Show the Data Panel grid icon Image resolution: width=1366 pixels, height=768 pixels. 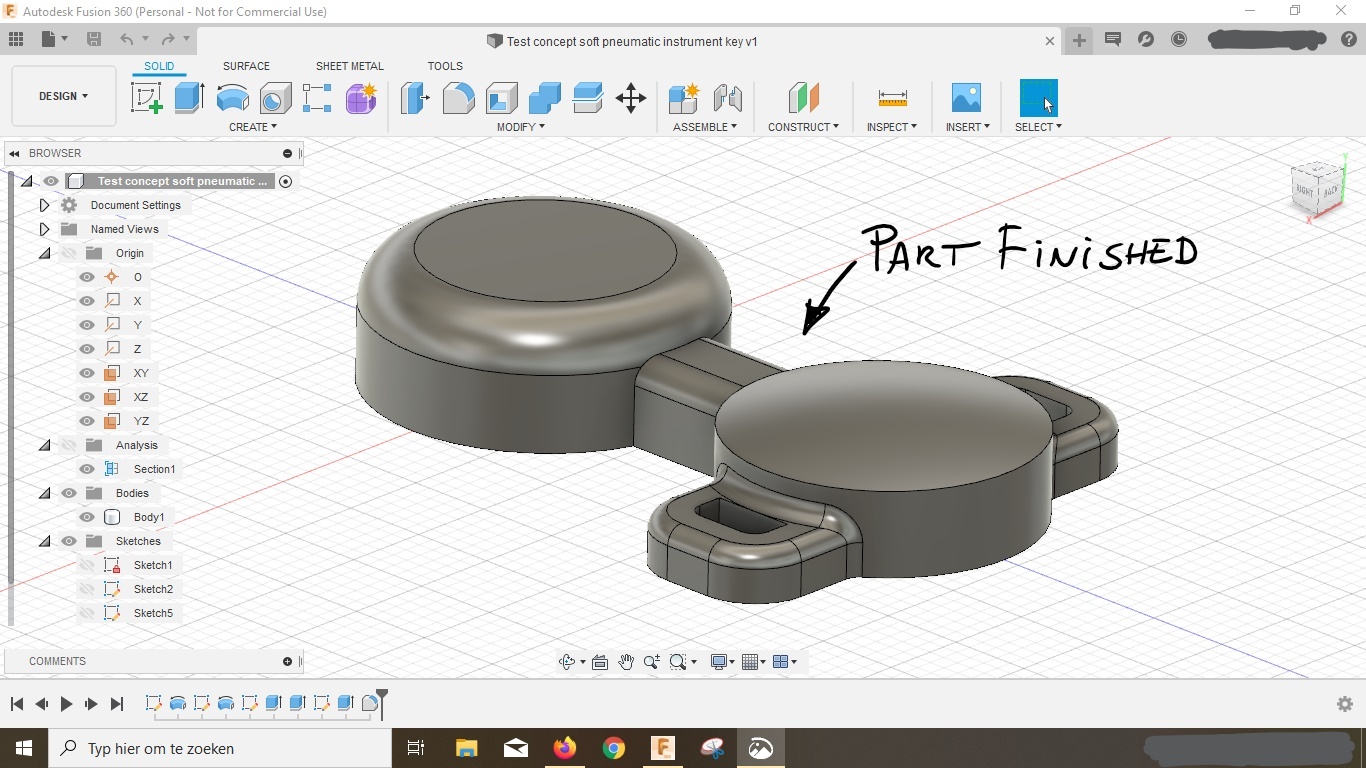pos(16,39)
